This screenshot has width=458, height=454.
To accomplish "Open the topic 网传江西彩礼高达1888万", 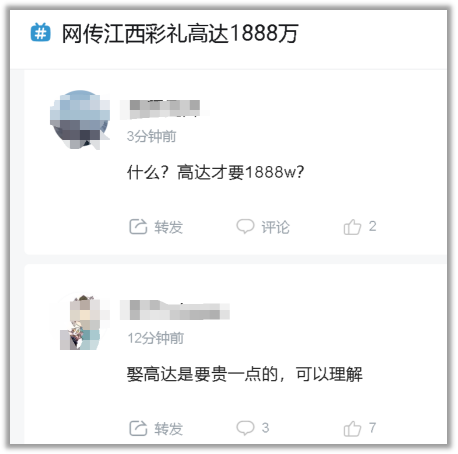I will tap(180, 33).
